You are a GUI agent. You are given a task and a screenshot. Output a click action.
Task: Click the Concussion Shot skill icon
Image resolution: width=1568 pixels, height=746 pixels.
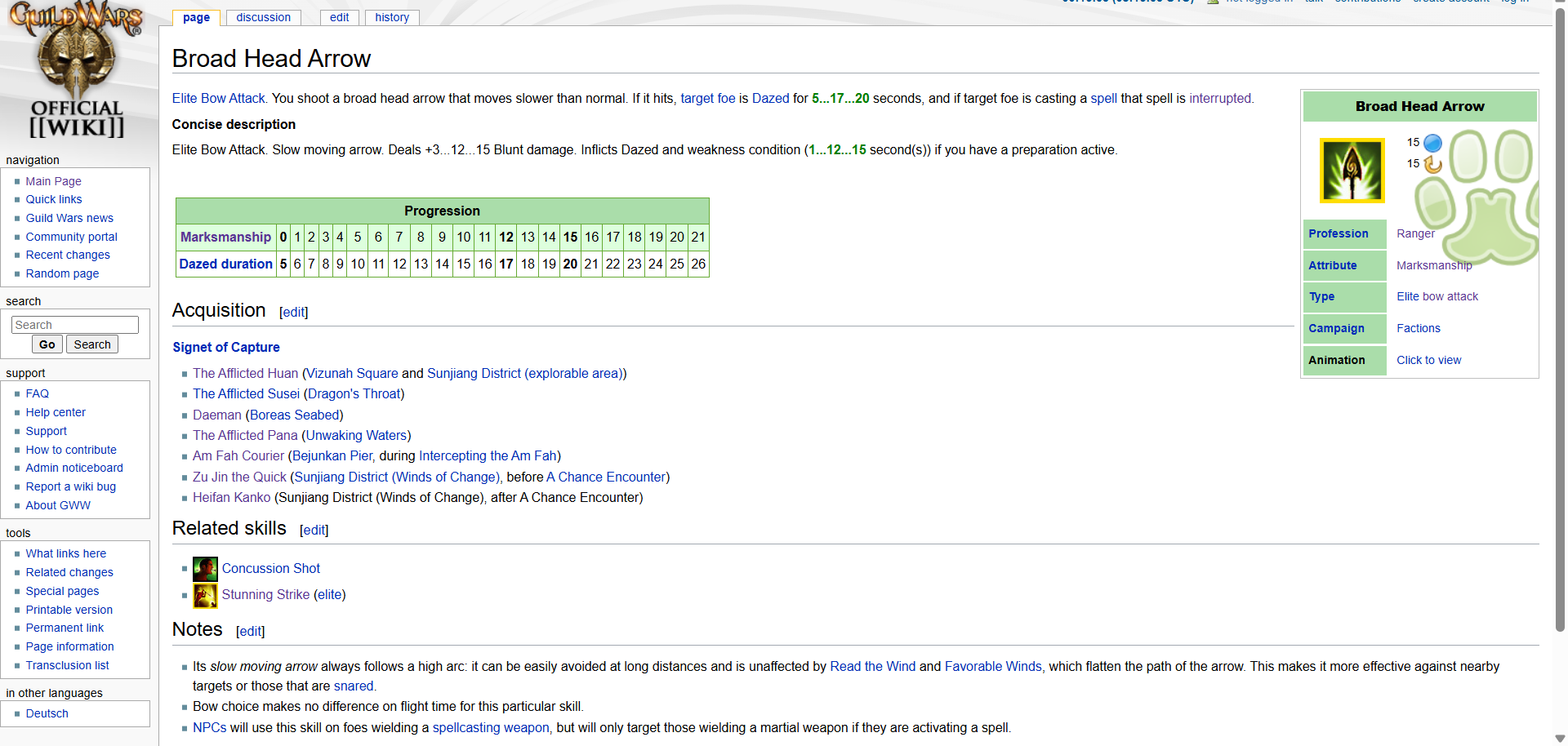[x=205, y=569]
